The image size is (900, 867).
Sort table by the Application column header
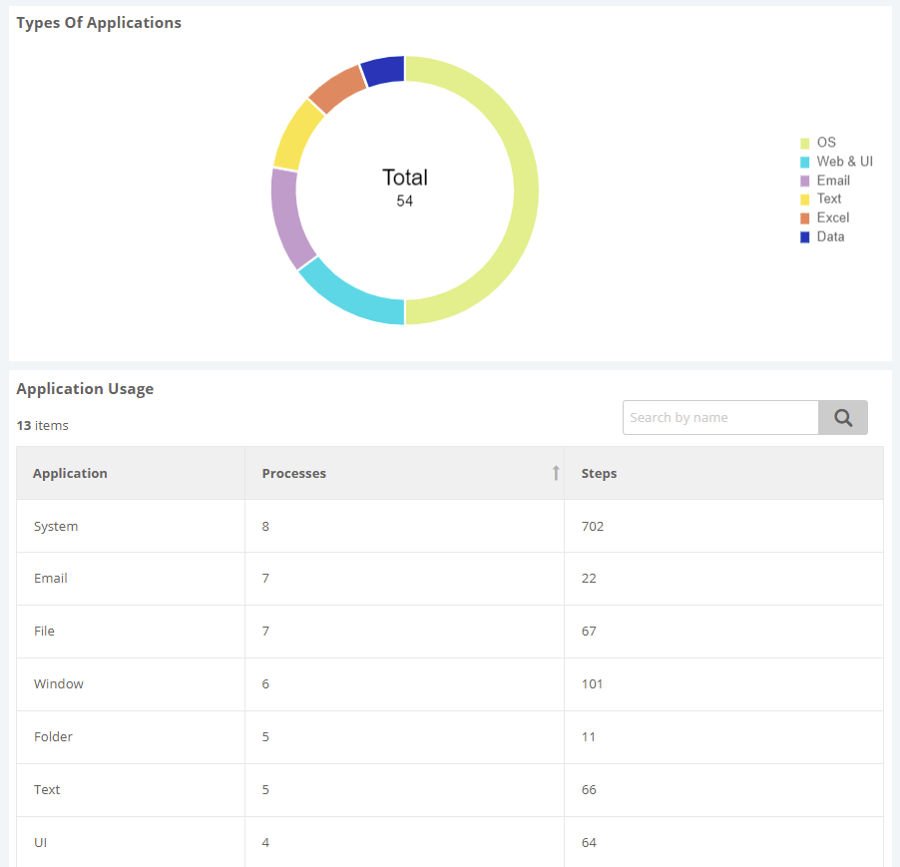pos(70,473)
